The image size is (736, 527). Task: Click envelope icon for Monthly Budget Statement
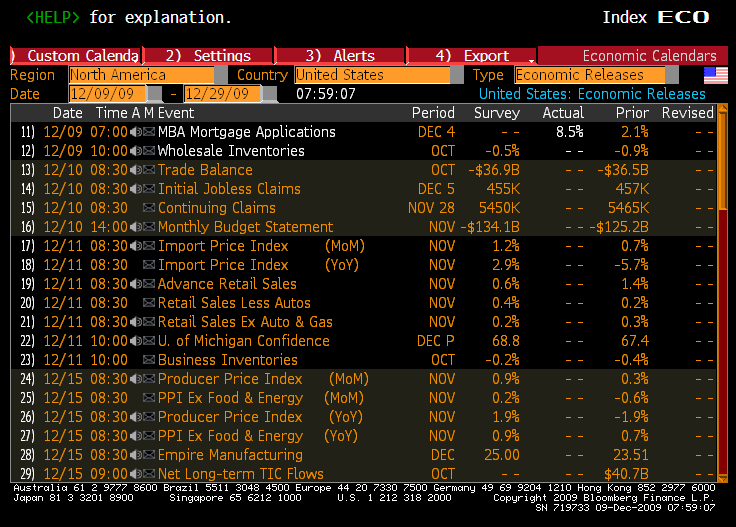(x=149, y=227)
